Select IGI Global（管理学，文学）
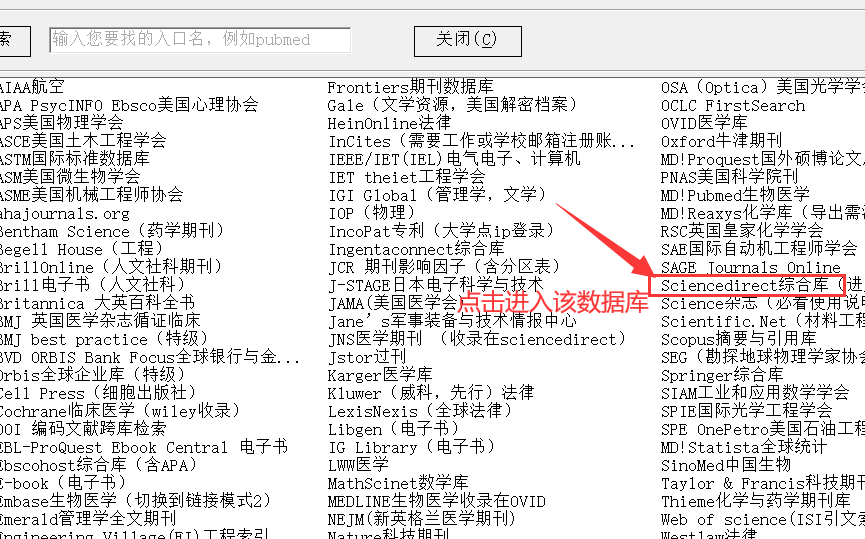 tap(438, 195)
